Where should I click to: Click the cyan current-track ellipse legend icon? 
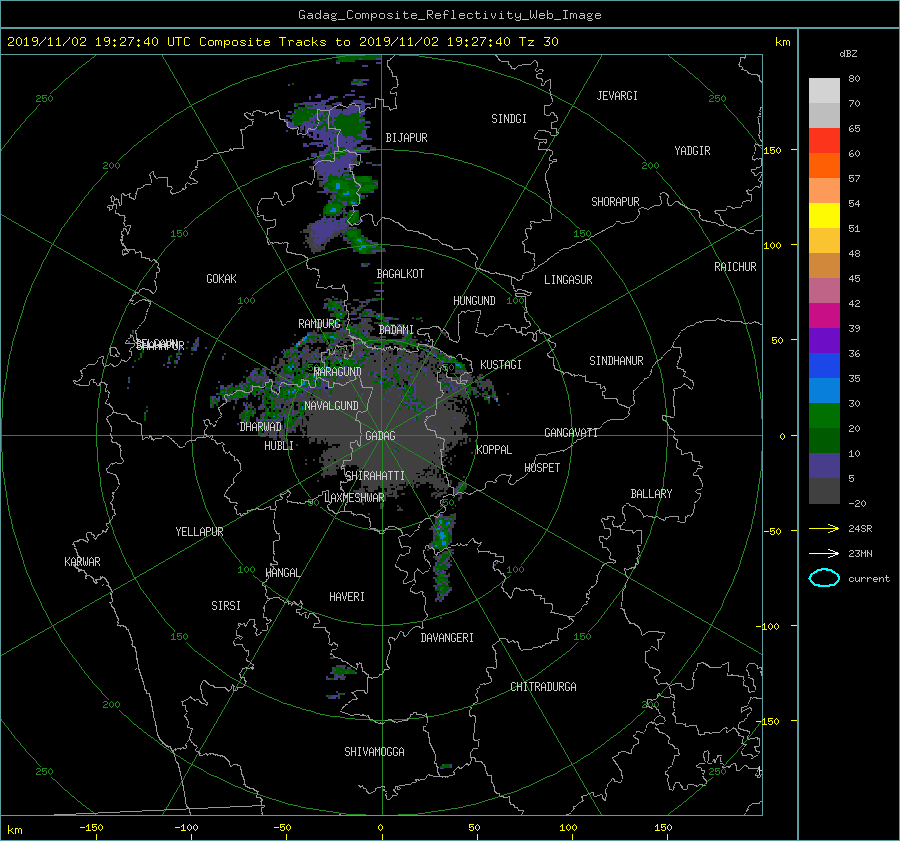(x=824, y=578)
